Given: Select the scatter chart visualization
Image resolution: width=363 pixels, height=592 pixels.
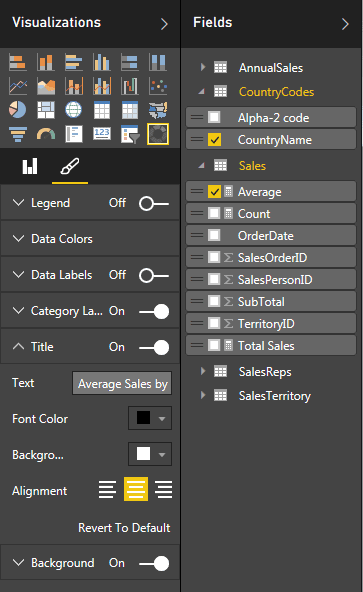Looking at the screenshot, I should [158, 86].
